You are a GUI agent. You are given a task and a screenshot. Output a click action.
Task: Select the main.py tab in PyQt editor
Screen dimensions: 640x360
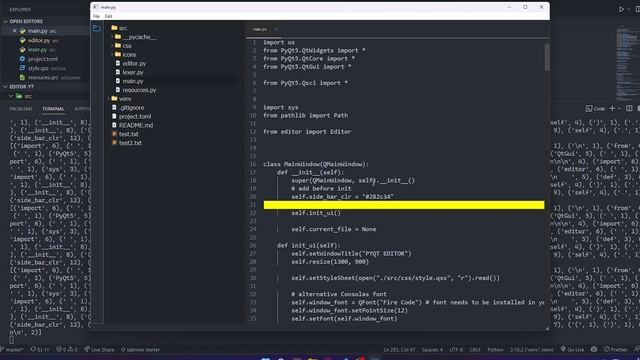point(260,29)
